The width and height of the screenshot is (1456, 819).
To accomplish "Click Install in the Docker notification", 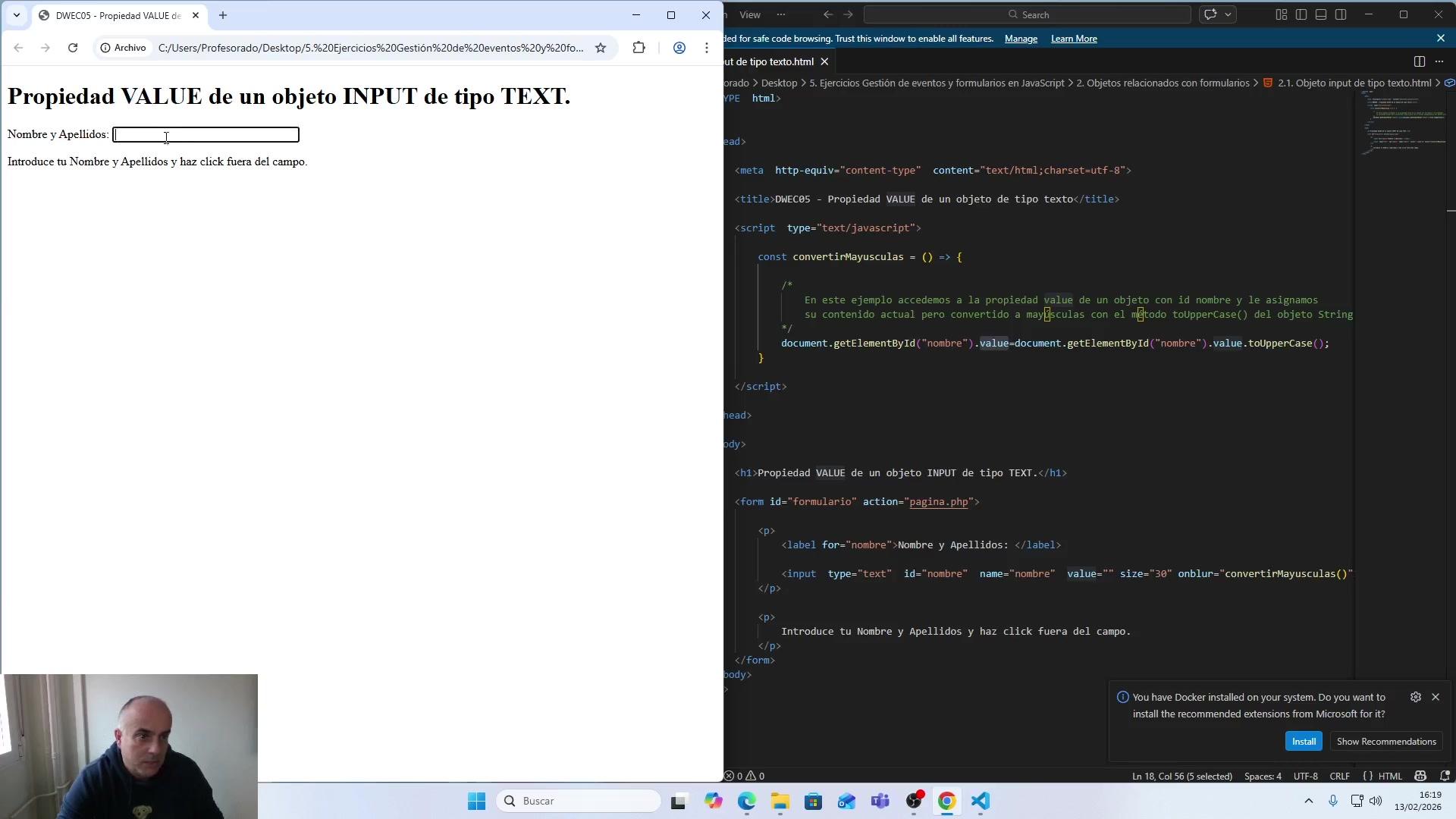I will [x=1304, y=742].
